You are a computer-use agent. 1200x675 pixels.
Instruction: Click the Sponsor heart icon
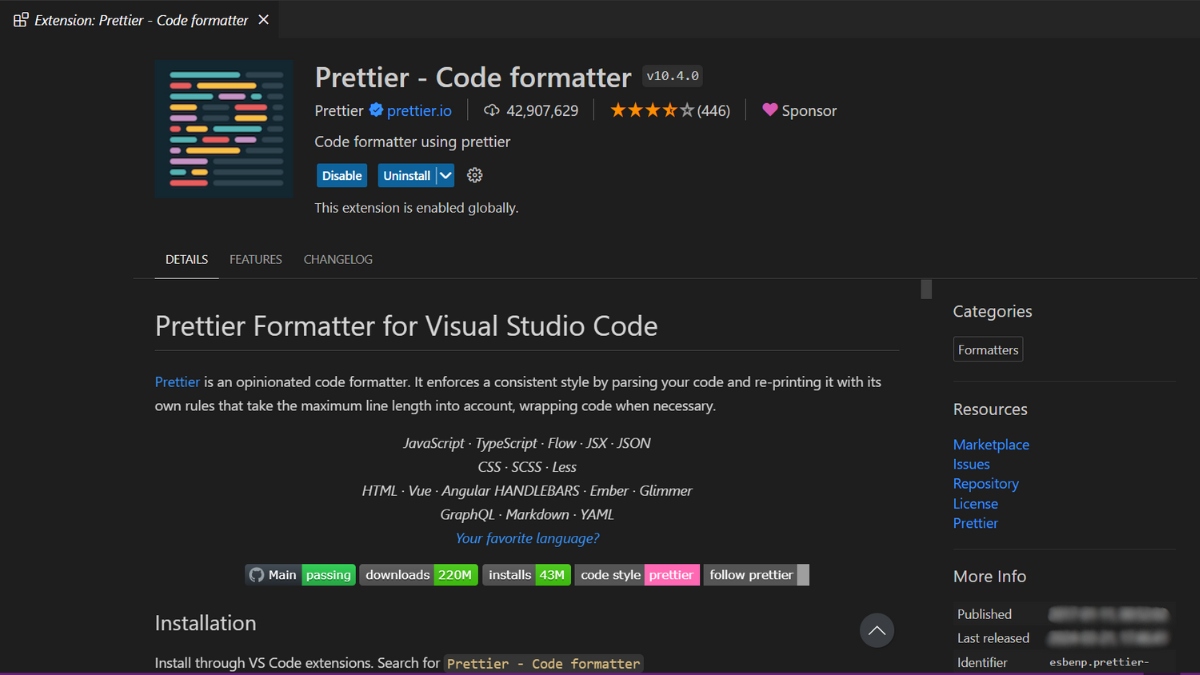(x=769, y=110)
